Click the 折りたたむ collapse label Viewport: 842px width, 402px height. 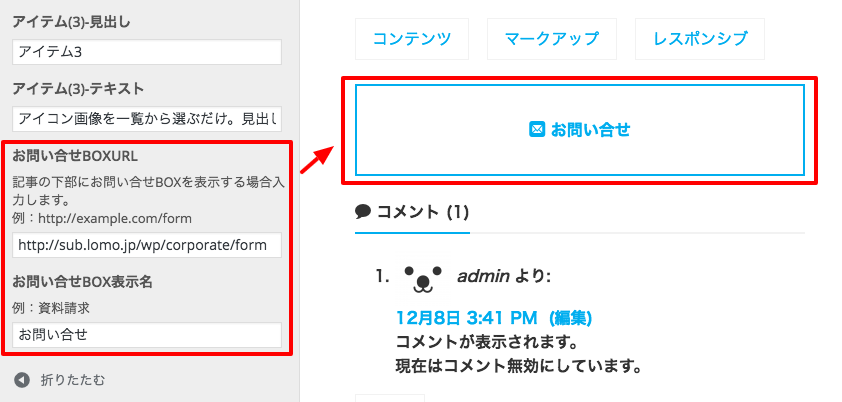(72, 380)
